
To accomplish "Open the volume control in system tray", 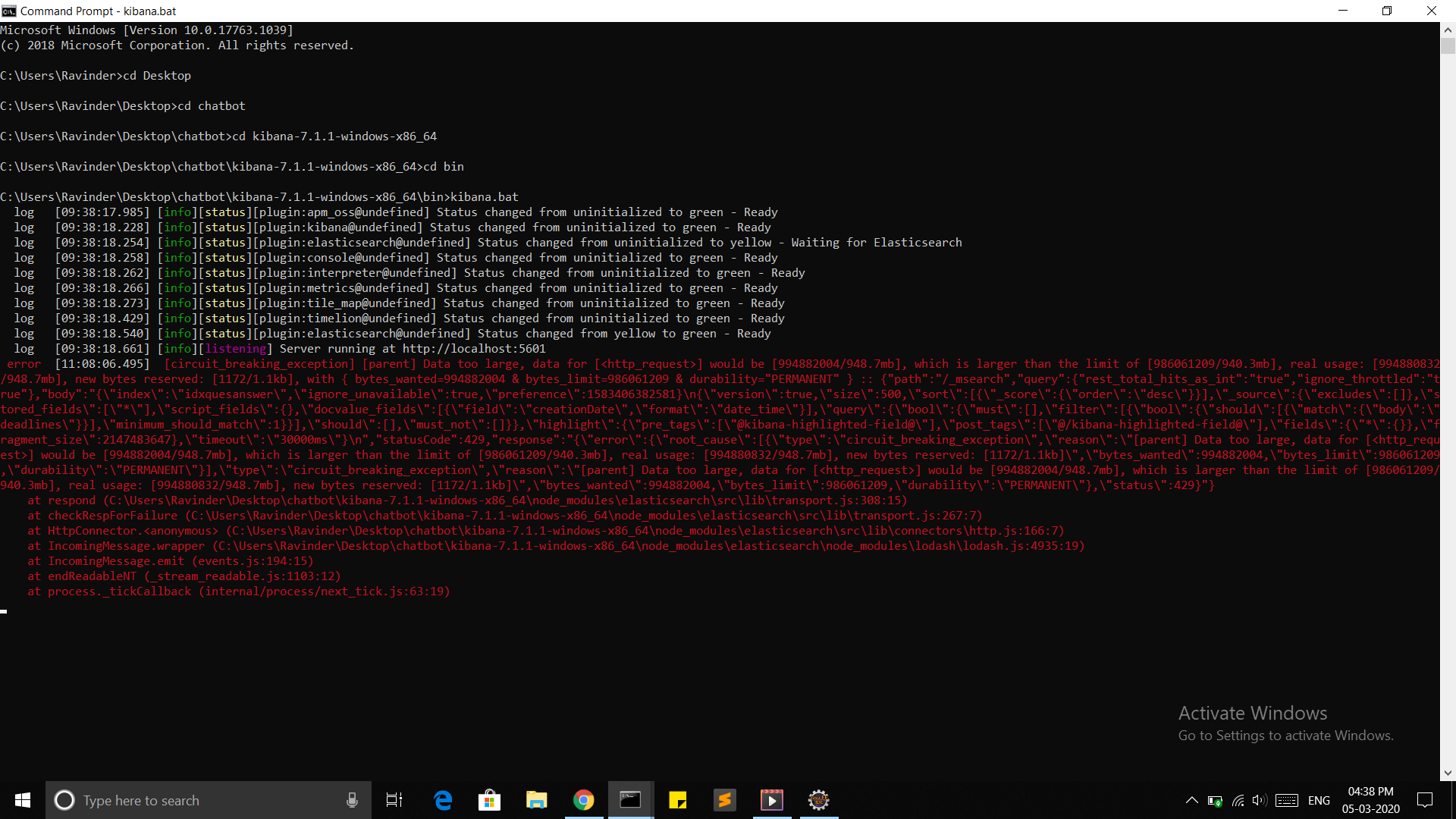I will pos(1260,800).
